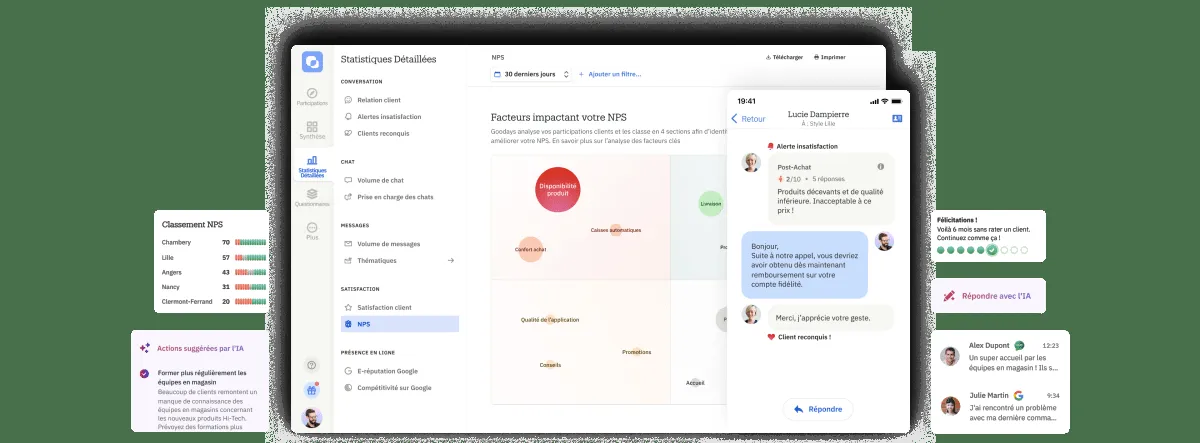Open contact card icon in chat header
Screen dimensions: 1200x443
pyautogui.click(x=897, y=119)
